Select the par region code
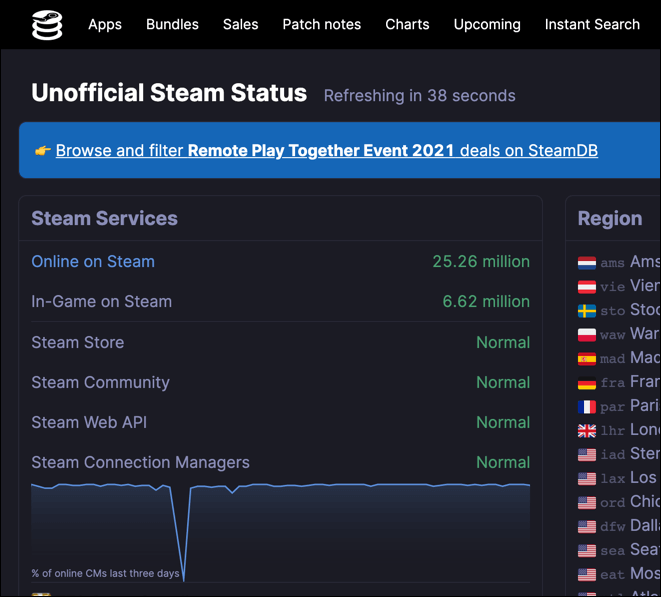 613,407
